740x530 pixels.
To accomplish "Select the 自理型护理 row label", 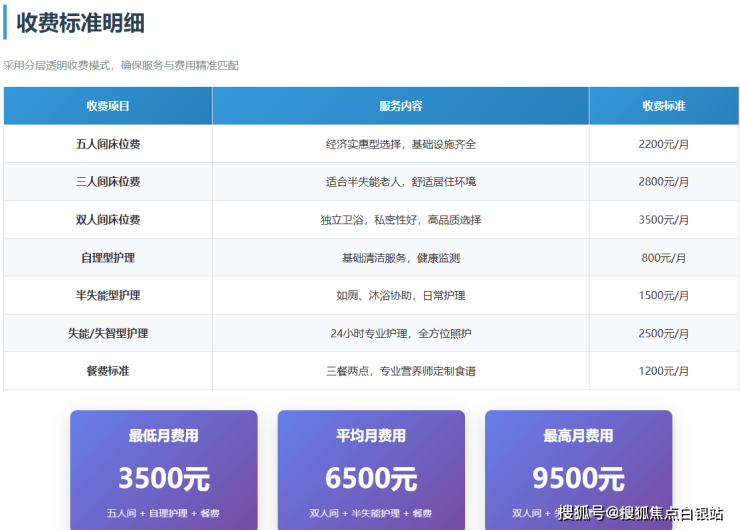I will point(108,258).
